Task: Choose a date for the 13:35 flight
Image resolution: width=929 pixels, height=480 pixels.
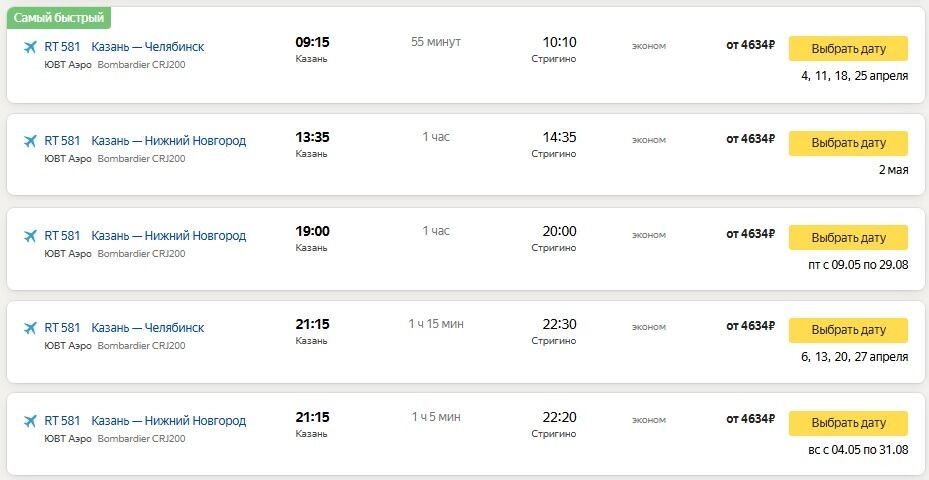Action: click(x=848, y=143)
